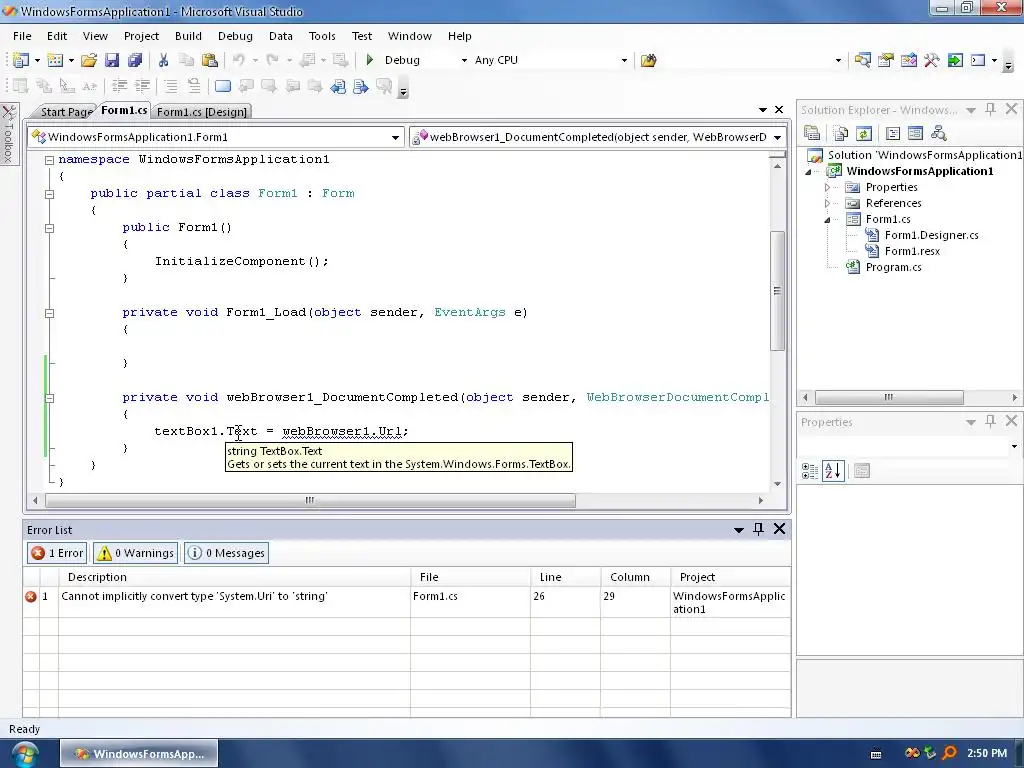Open the Project menu
The width and height of the screenshot is (1024, 768).
141,36
